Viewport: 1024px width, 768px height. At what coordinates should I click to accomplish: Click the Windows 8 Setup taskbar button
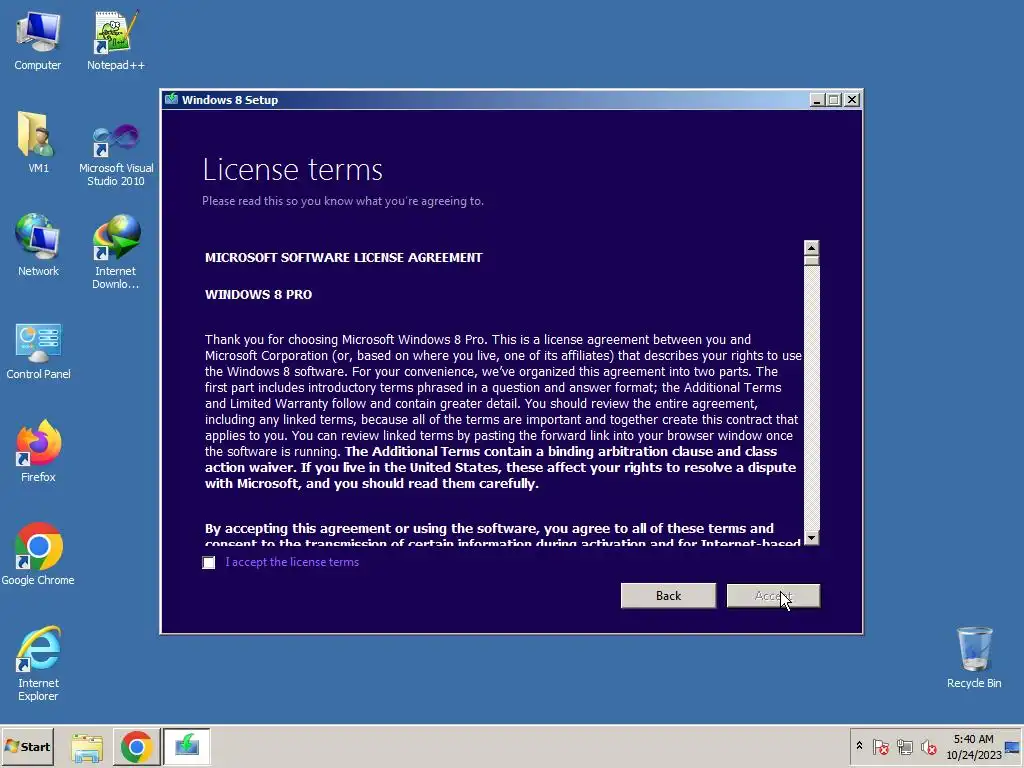[187, 746]
